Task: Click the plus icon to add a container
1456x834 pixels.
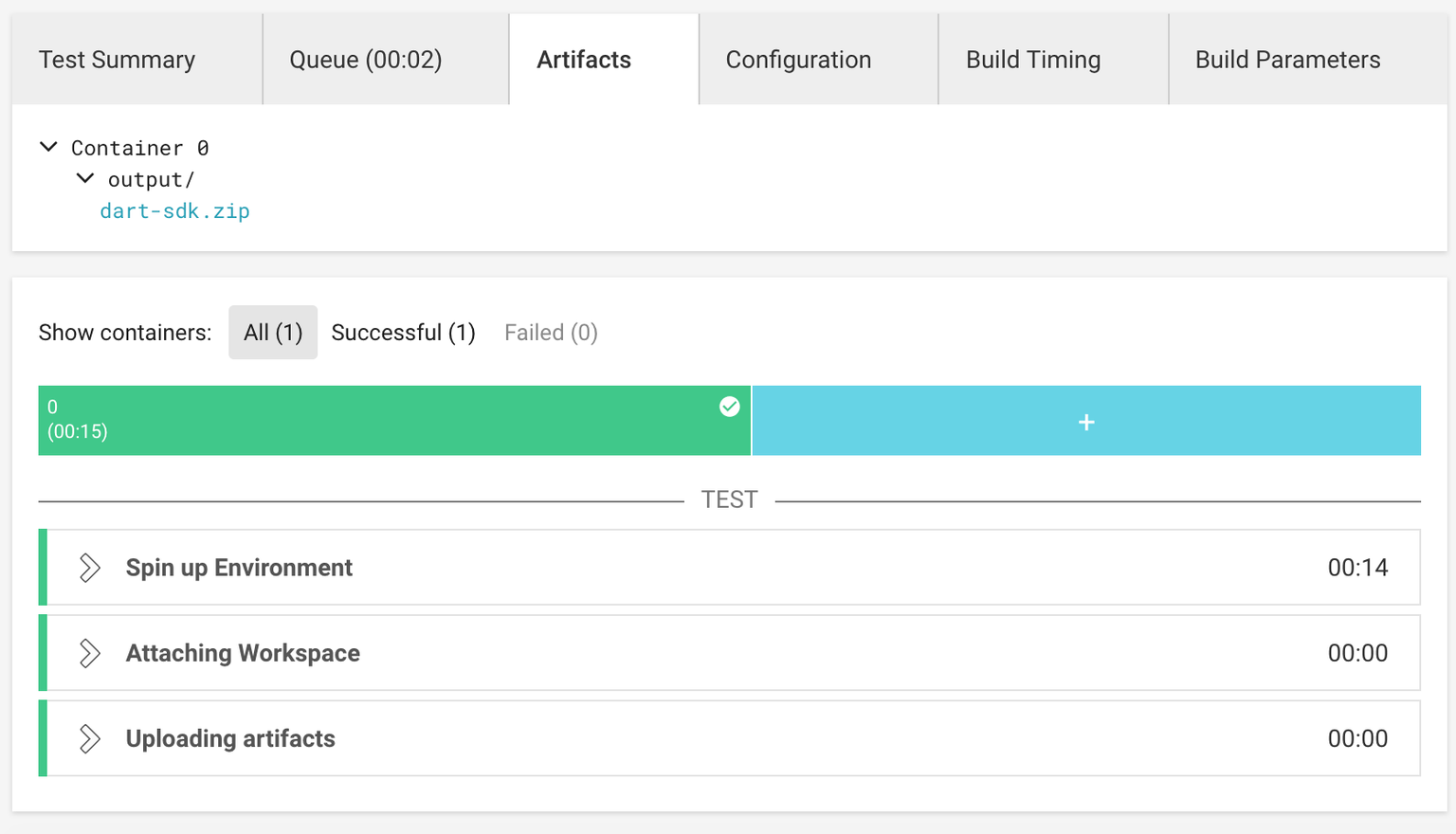Action: click(x=1086, y=421)
